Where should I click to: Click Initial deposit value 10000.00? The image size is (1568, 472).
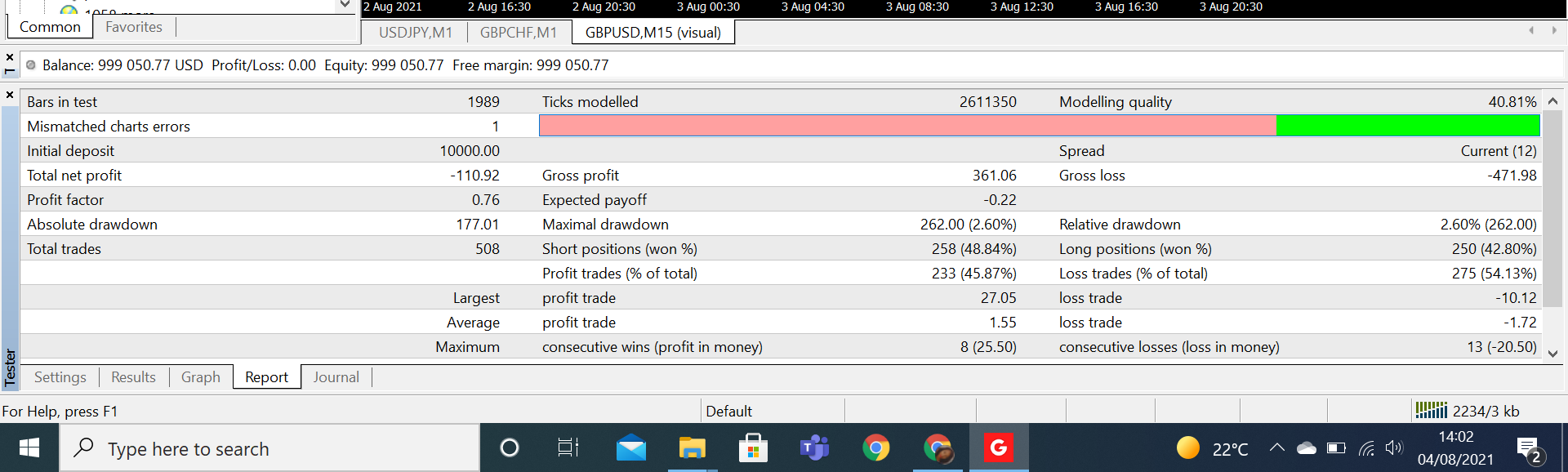point(470,151)
